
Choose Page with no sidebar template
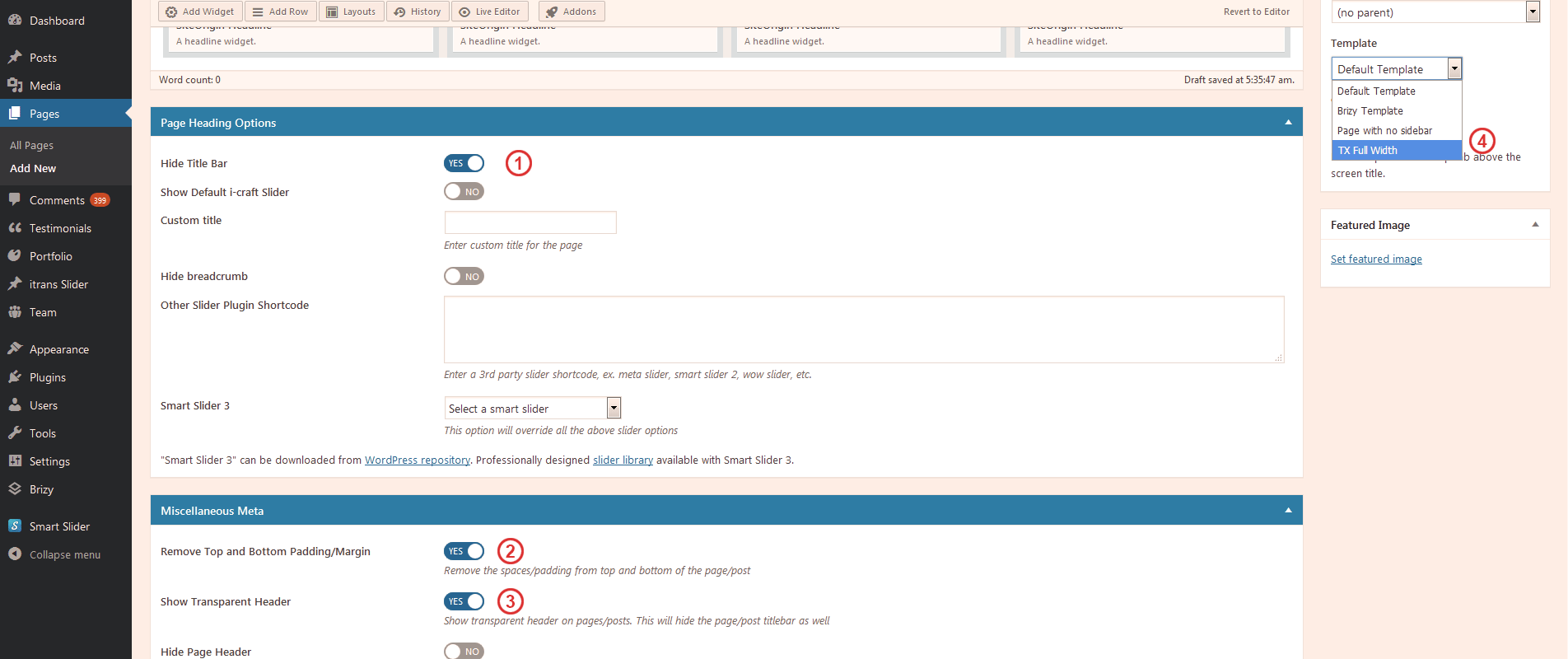pyautogui.click(x=1397, y=131)
